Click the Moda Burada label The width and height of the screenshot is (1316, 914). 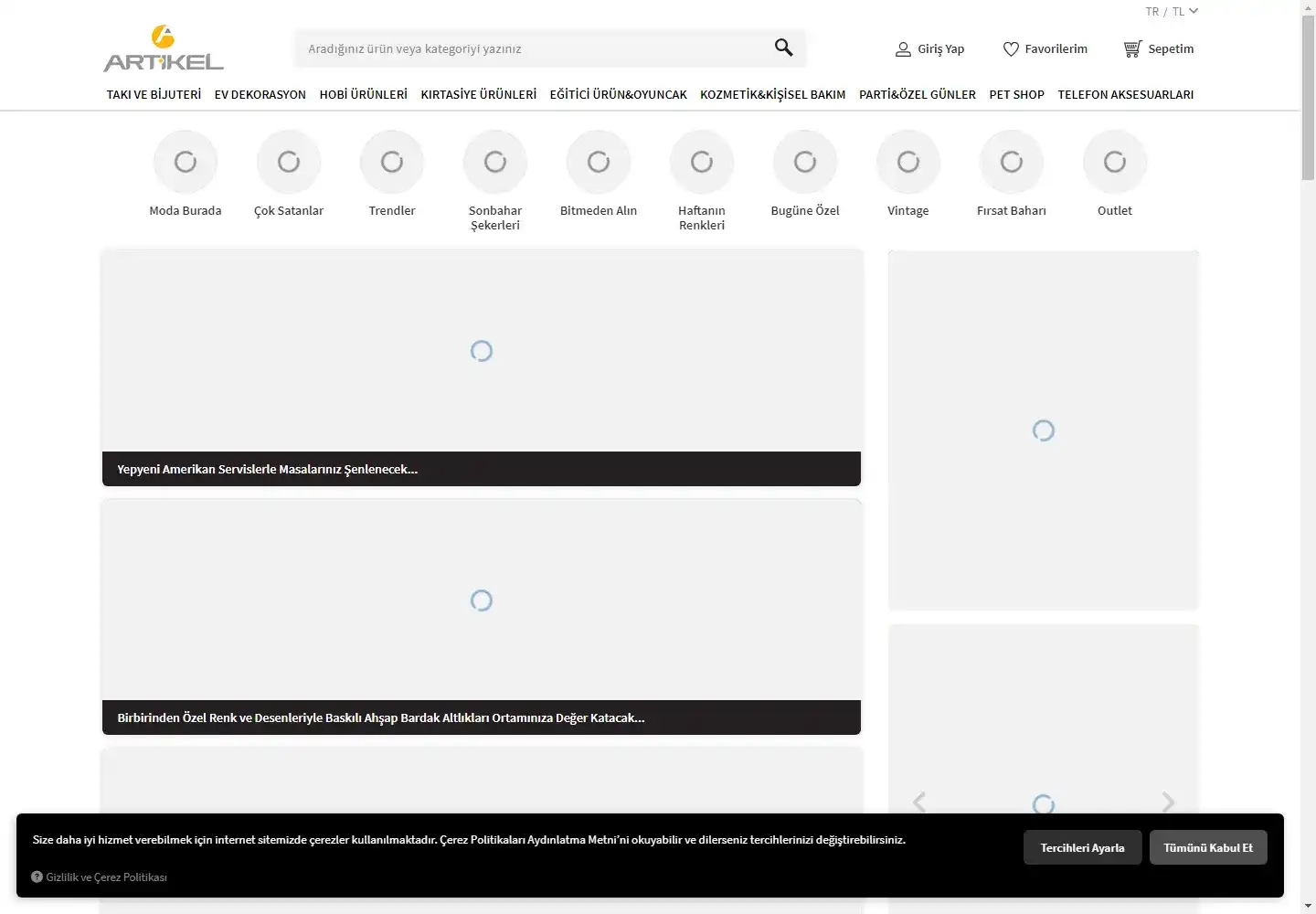click(x=186, y=210)
